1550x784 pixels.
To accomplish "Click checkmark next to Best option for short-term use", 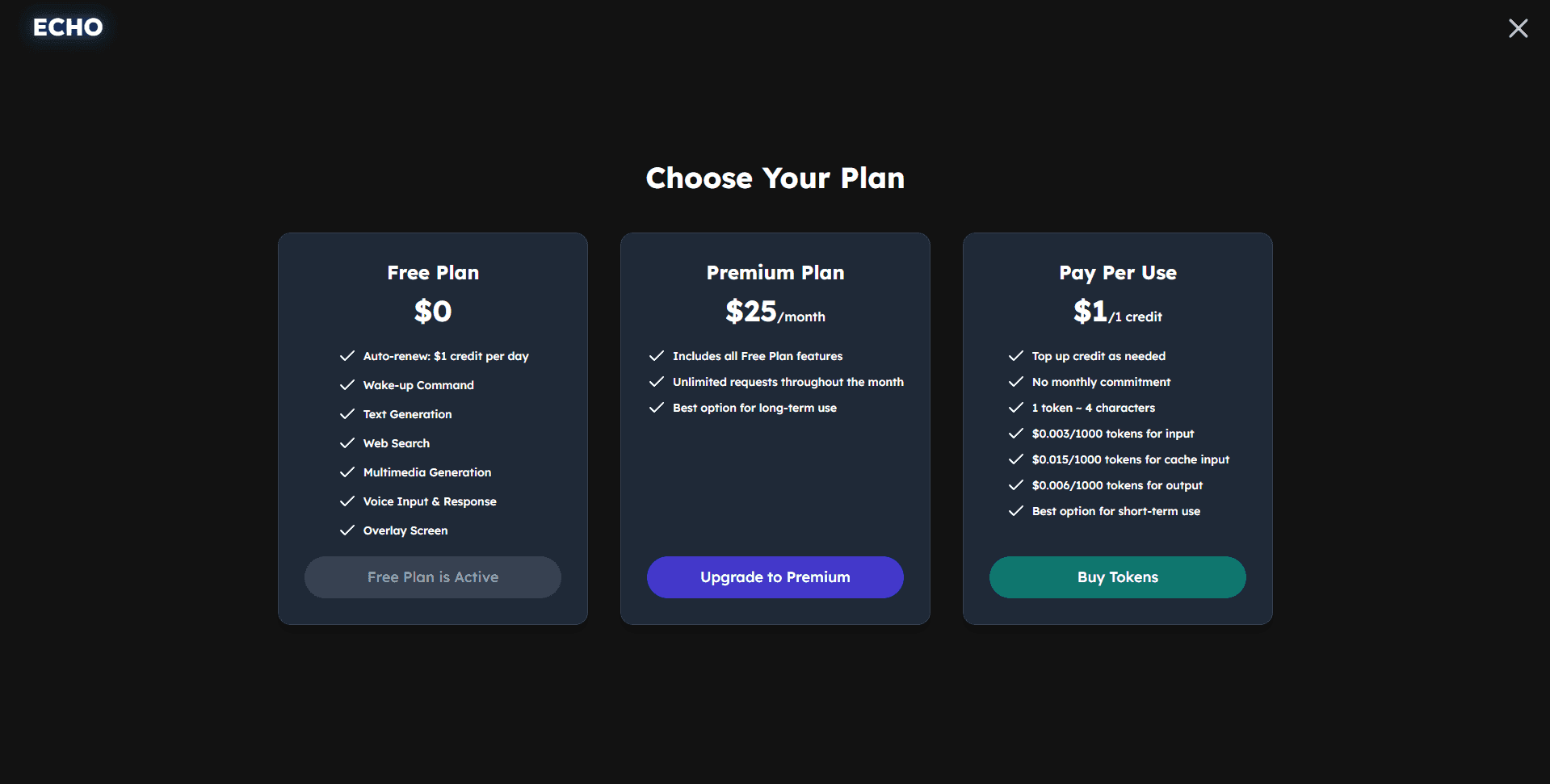I will (x=1016, y=511).
